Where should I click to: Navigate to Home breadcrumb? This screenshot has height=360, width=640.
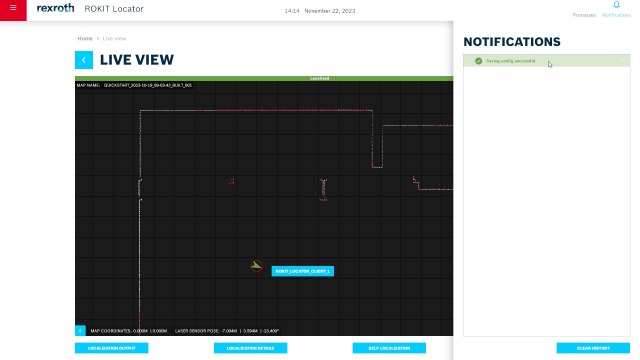tap(85, 38)
